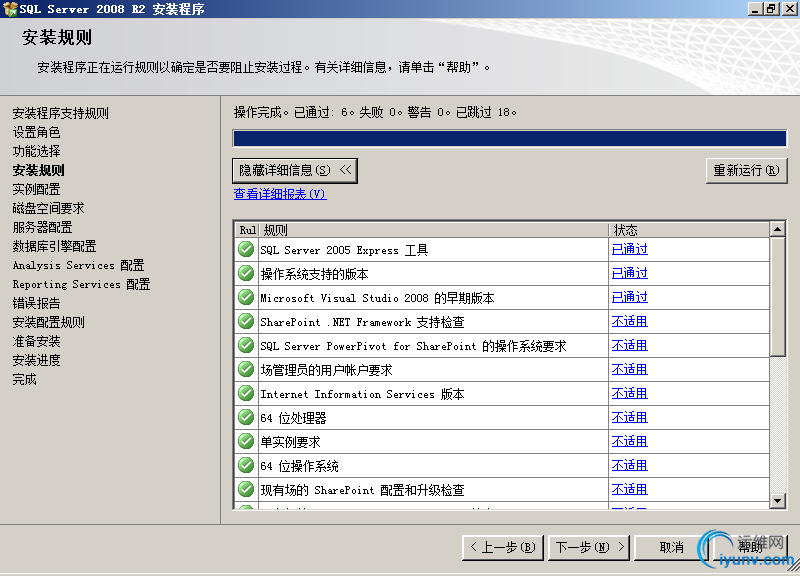Open 不适用 link for 64 位处理器
The width and height of the screenshot is (800, 576).
coord(630,417)
